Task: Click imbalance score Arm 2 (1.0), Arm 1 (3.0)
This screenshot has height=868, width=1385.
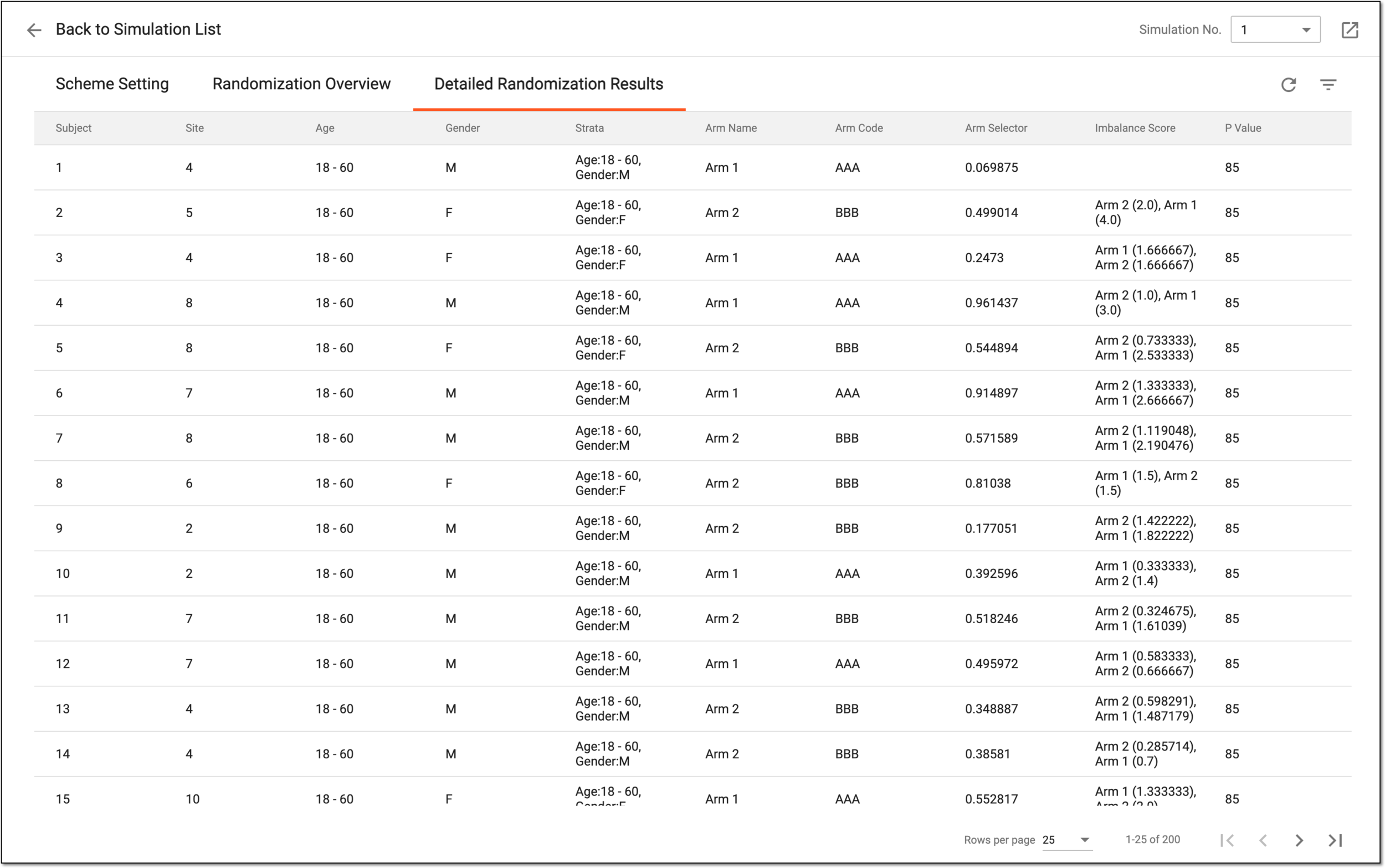Action: (1146, 302)
